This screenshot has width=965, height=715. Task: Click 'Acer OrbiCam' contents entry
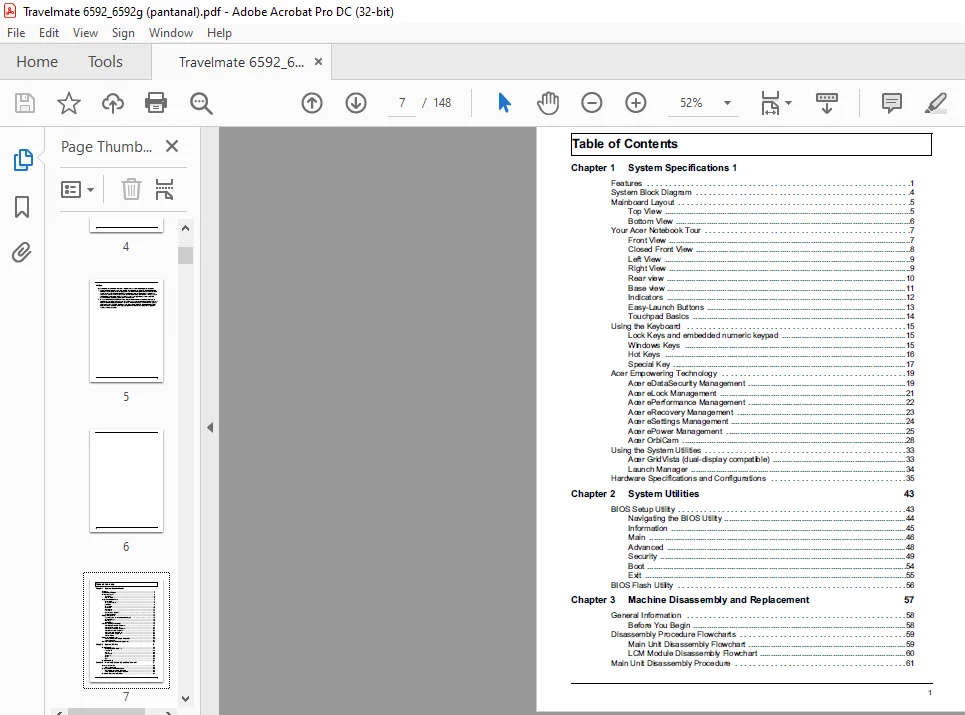(653, 441)
